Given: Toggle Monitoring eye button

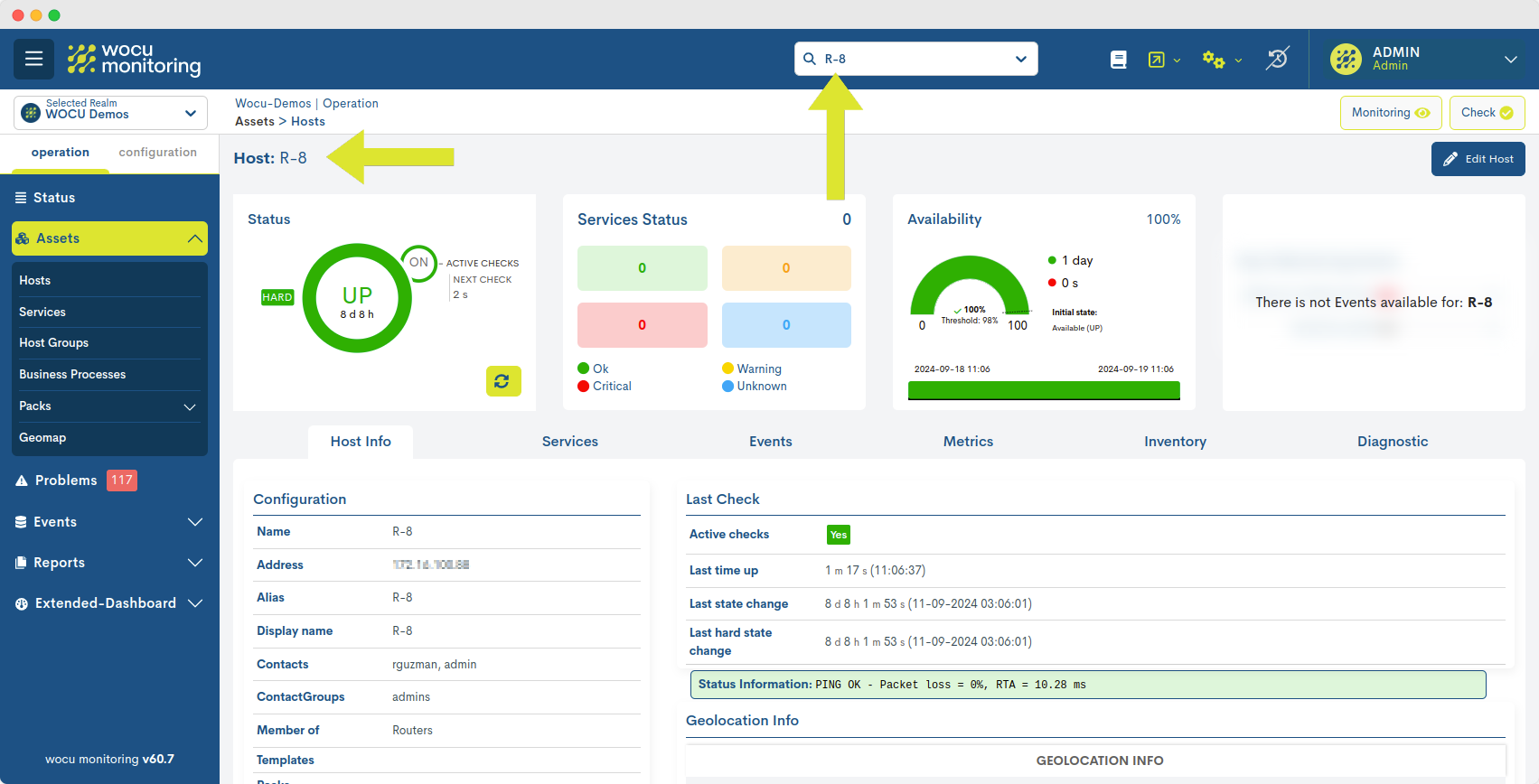Looking at the screenshot, I should click(1390, 113).
